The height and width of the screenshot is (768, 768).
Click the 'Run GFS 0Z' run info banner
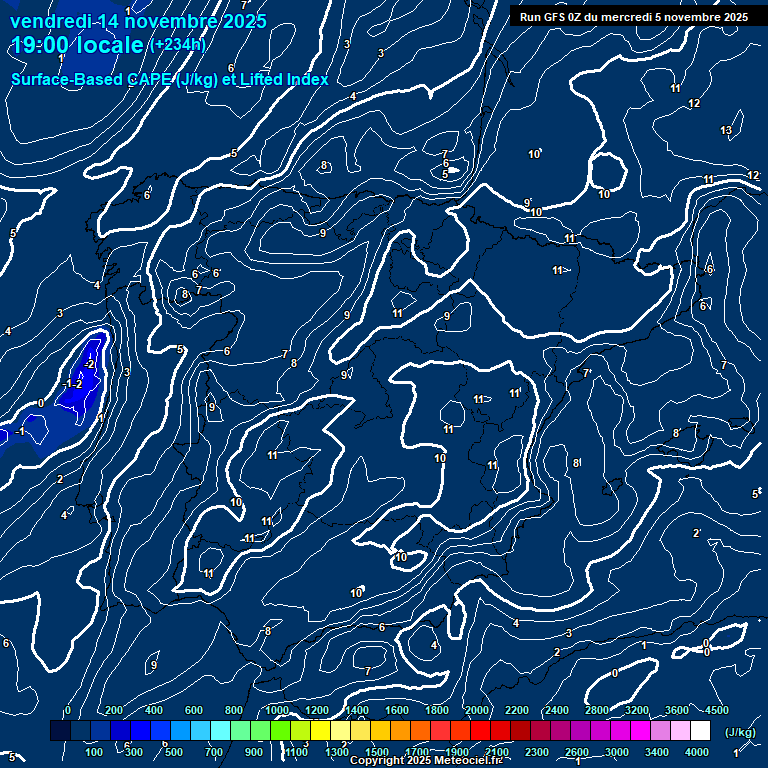coord(633,17)
